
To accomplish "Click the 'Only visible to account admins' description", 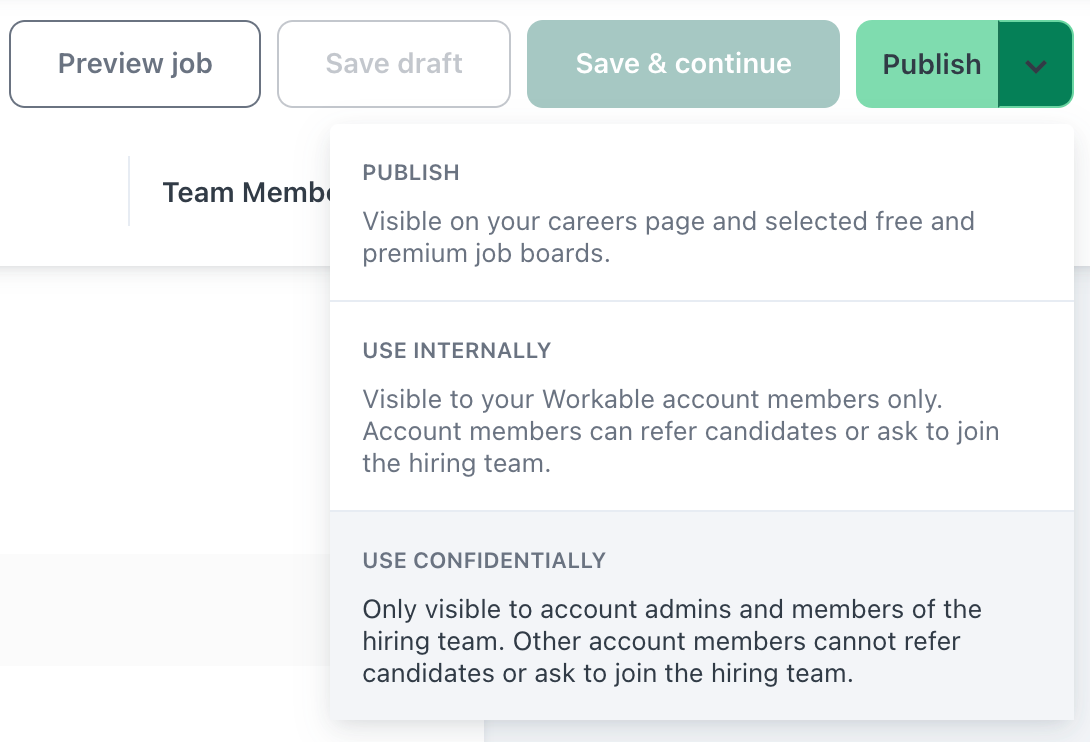I will coord(672,610).
